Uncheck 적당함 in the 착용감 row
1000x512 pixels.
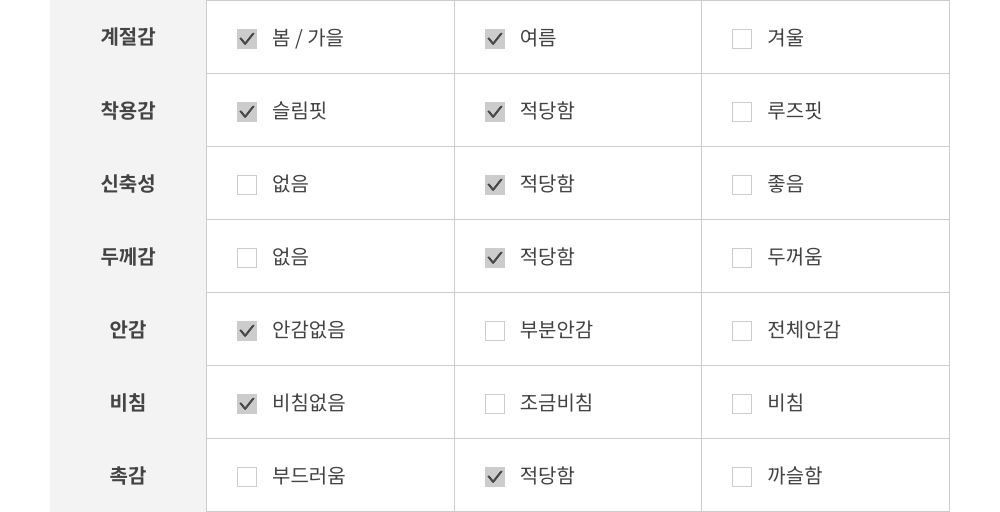coord(495,112)
